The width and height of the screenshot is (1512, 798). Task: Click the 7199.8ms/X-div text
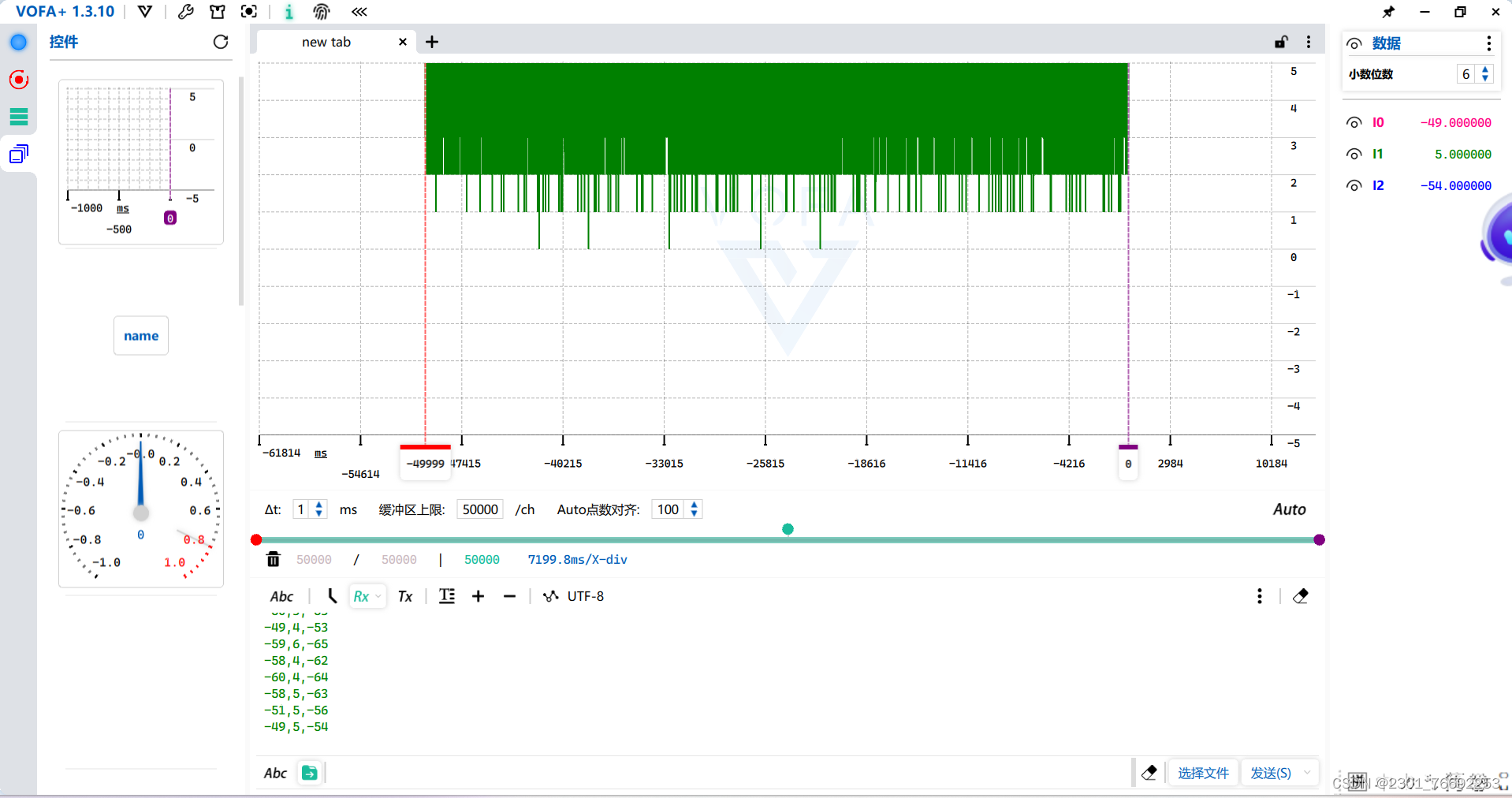(x=578, y=559)
